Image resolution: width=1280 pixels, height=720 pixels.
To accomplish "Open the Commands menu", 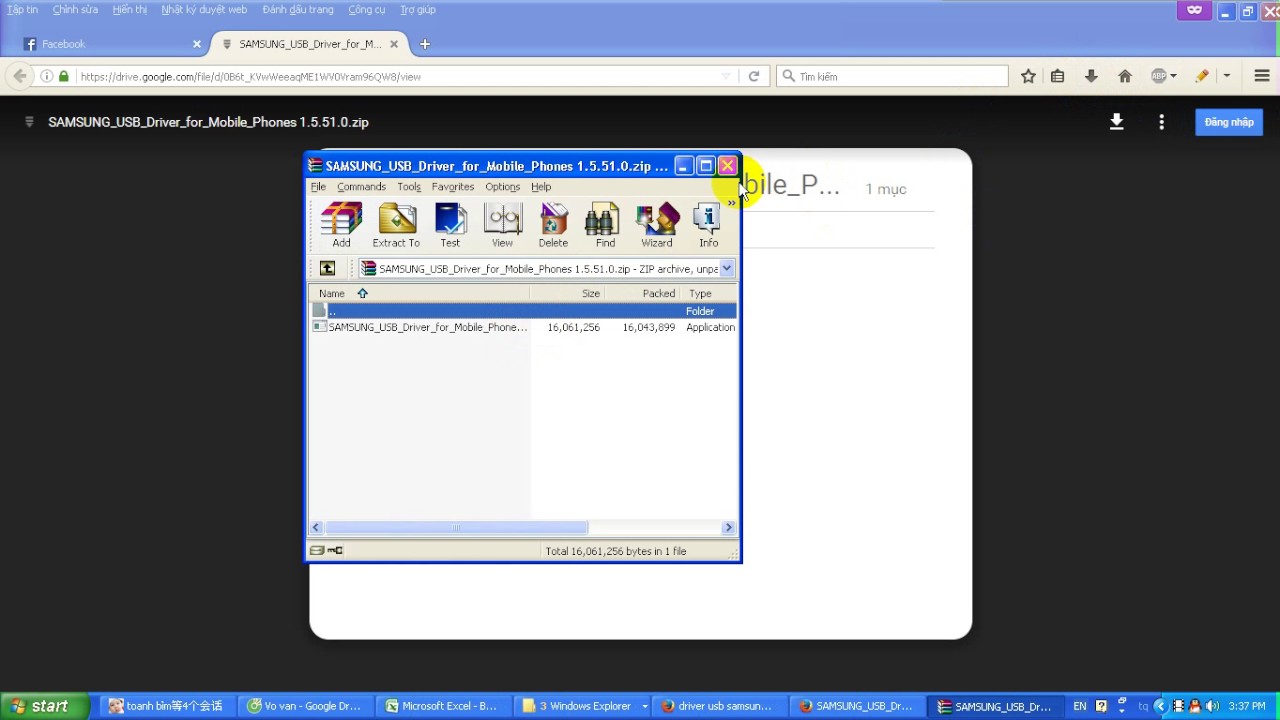I will pos(361,187).
